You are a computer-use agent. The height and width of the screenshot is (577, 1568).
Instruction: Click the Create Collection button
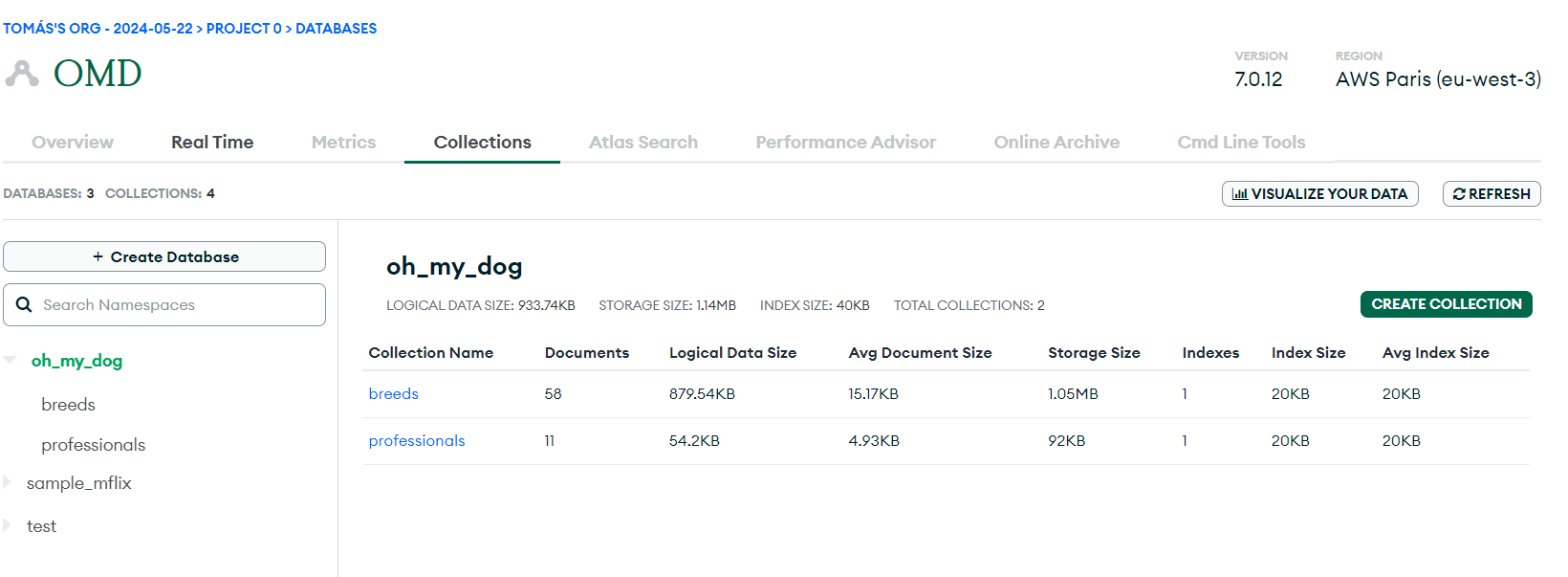click(1446, 304)
